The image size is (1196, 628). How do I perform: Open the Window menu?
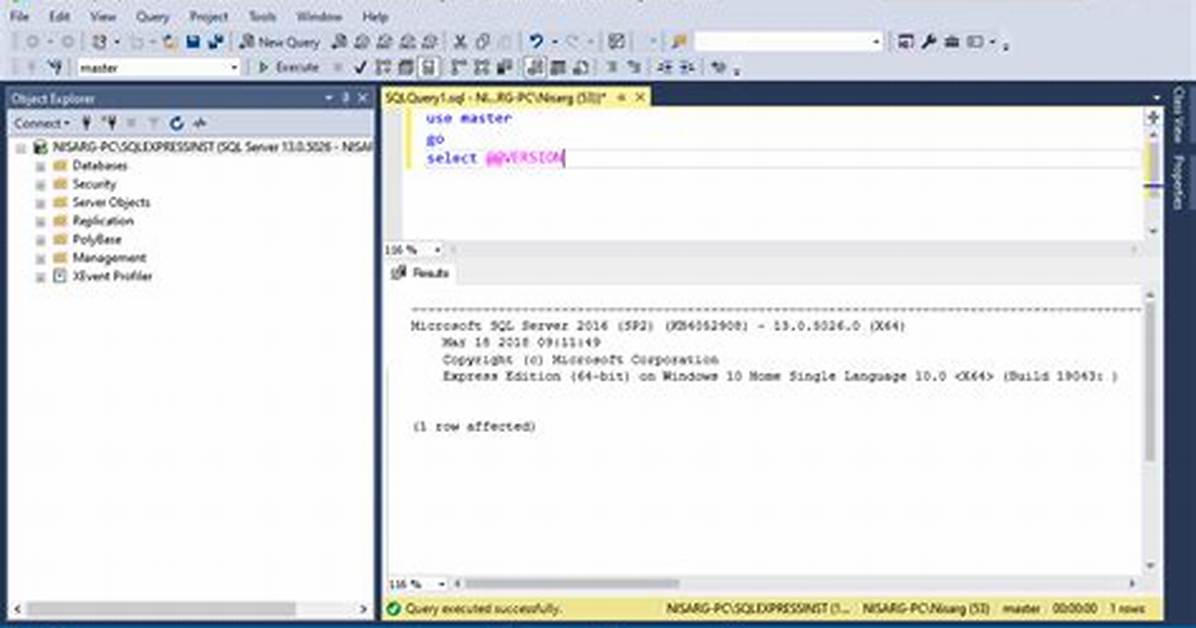(320, 16)
